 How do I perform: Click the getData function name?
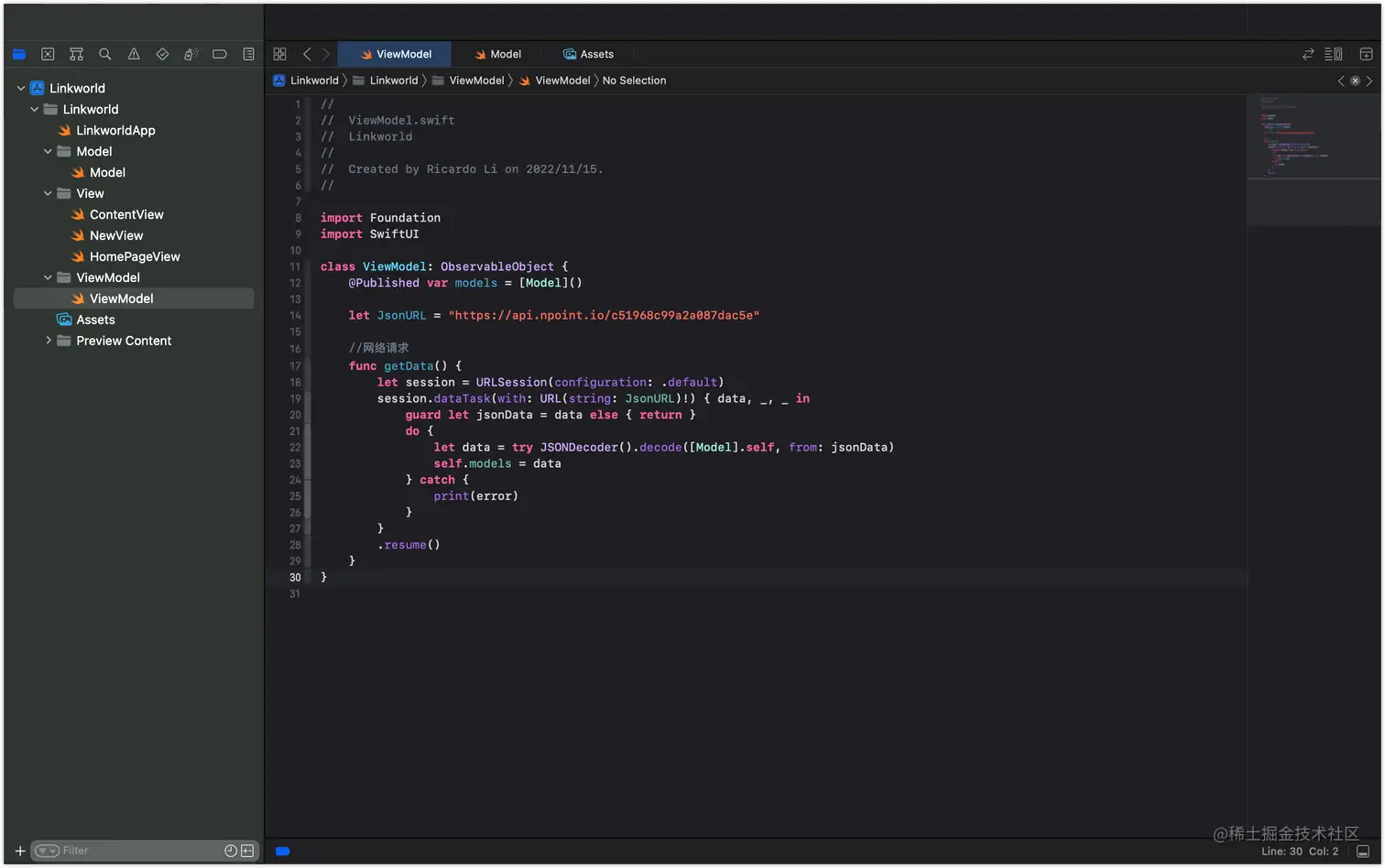click(409, 365)
